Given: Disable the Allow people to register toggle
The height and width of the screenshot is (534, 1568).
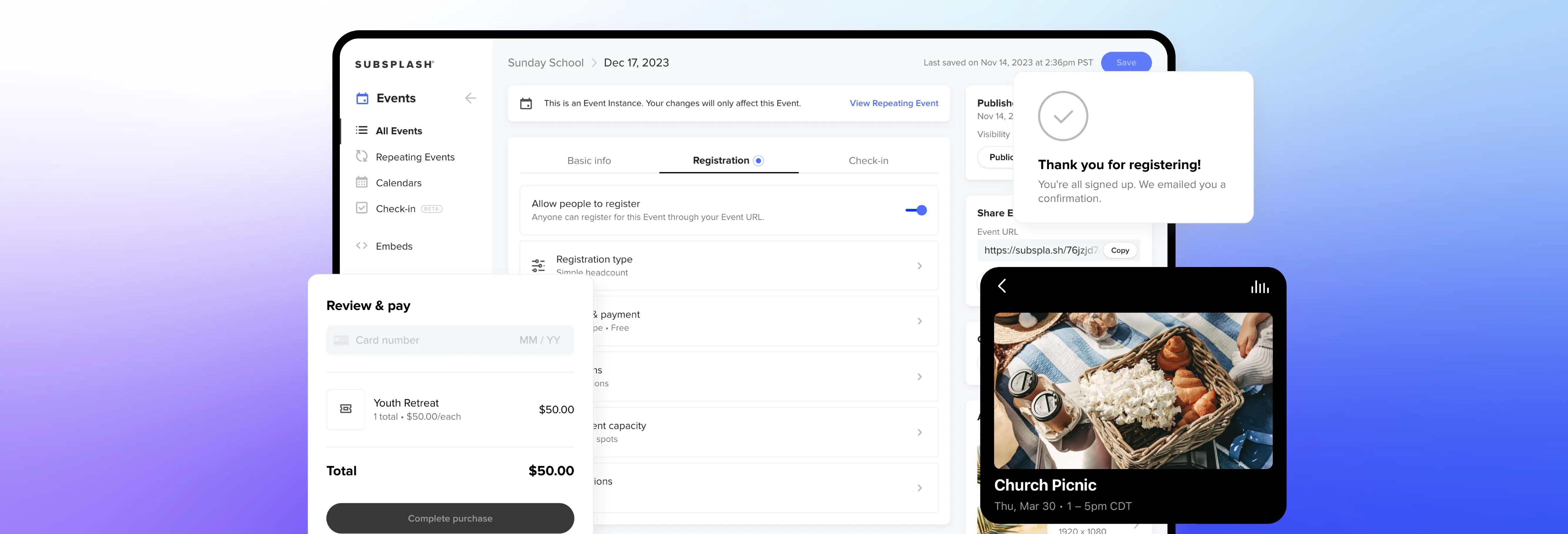Looking at the screenshot, I should (x=915, y=210).
